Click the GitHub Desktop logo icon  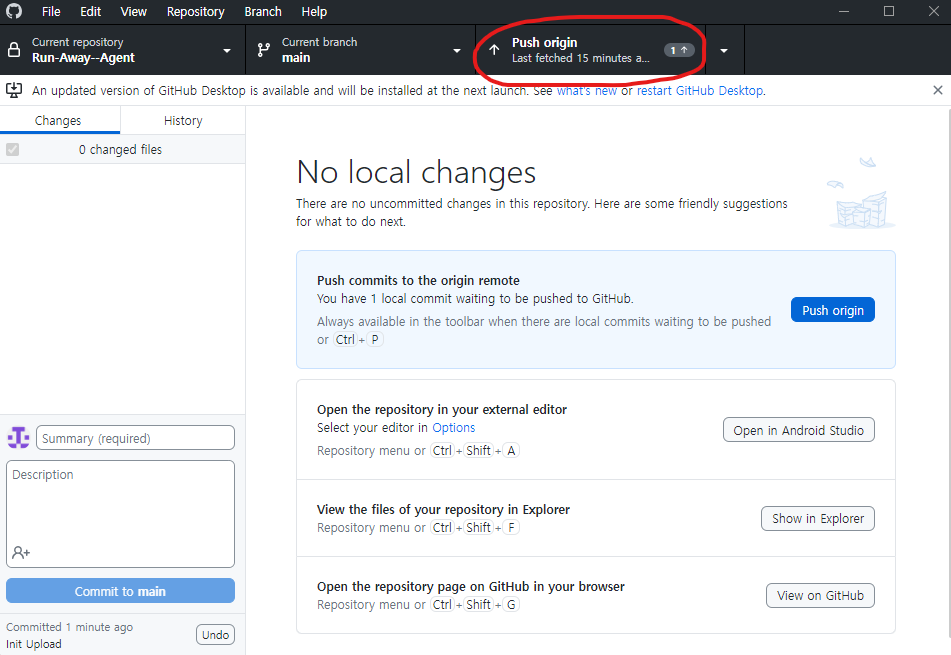click(x=14, y=12)
